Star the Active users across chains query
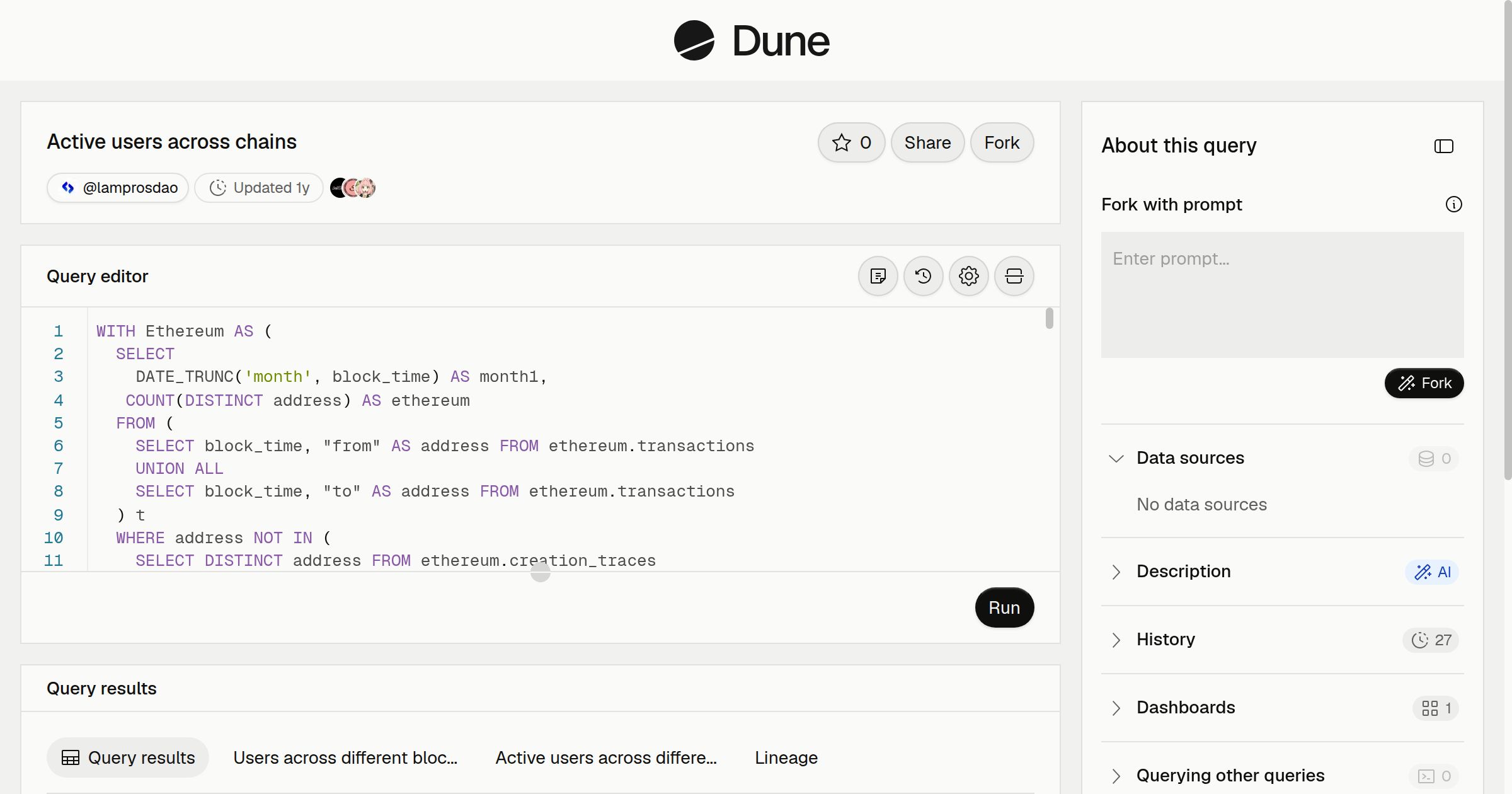1512x794 pixels. (x=852, y=142)
